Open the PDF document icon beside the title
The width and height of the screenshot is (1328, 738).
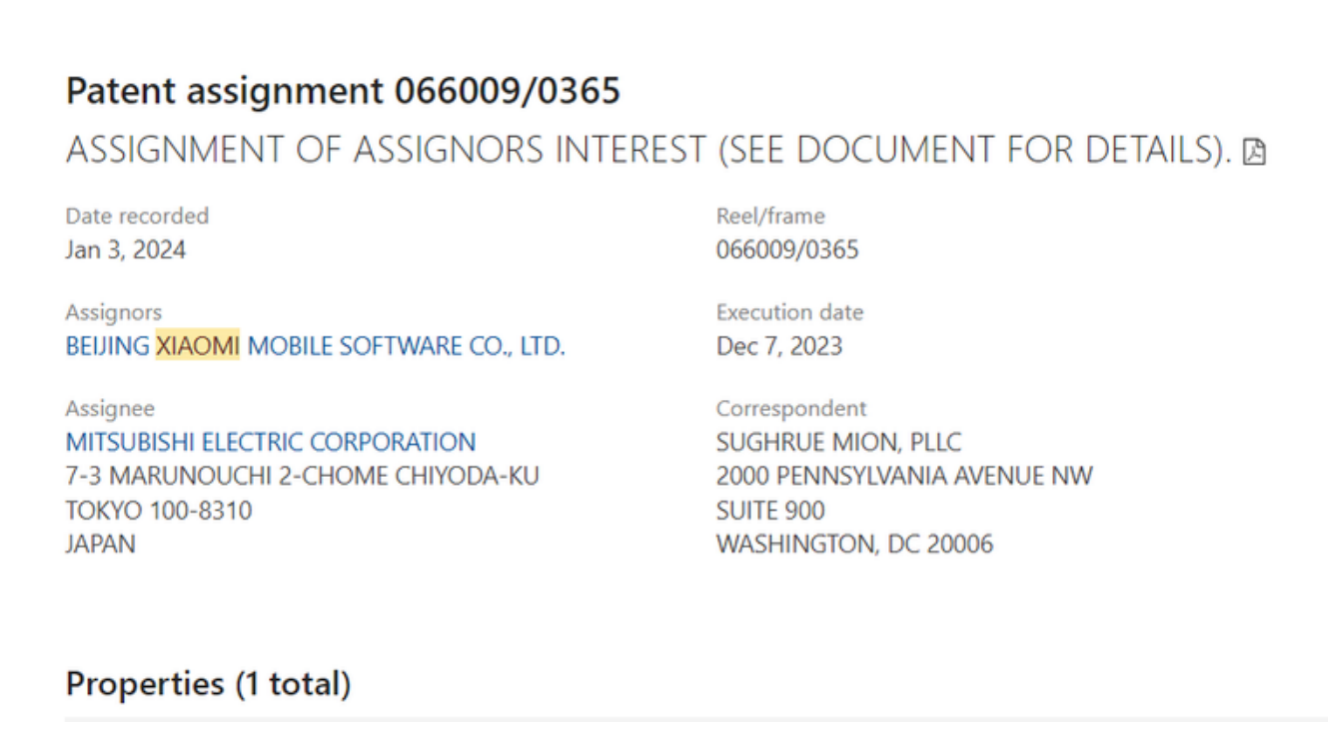1253,152
